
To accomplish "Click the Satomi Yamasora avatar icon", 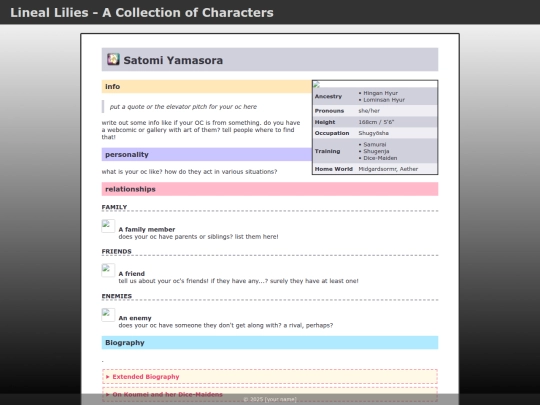I will [x=113, y=59].
